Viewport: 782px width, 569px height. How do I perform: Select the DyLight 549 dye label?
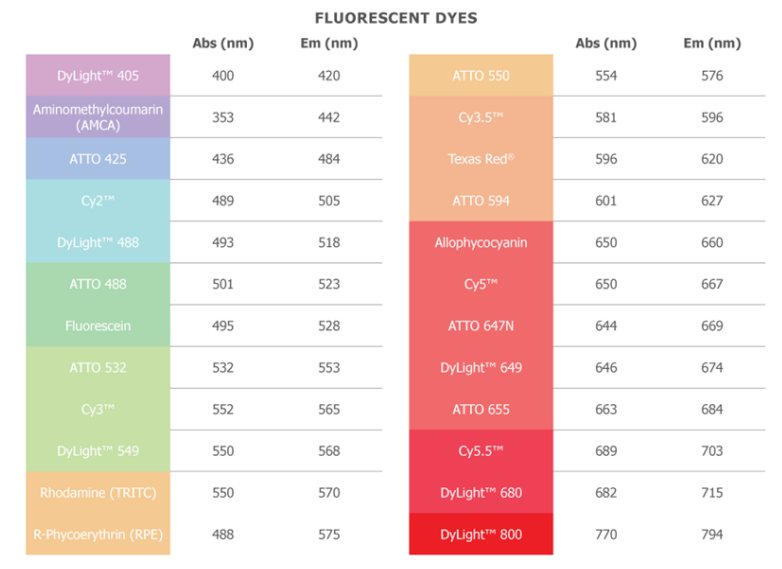click(x=98, y=451)
